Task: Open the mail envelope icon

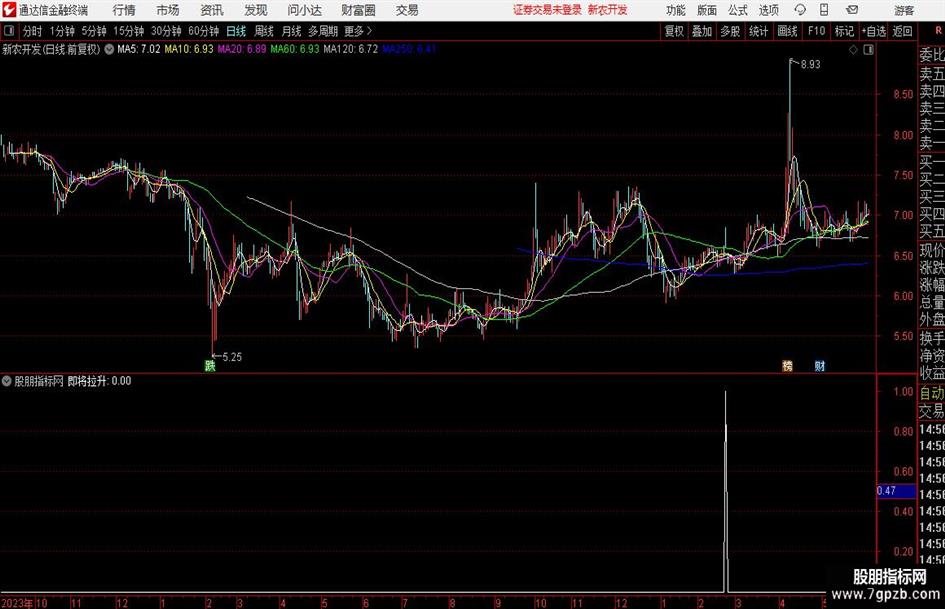Action: [x=852, y=10]
